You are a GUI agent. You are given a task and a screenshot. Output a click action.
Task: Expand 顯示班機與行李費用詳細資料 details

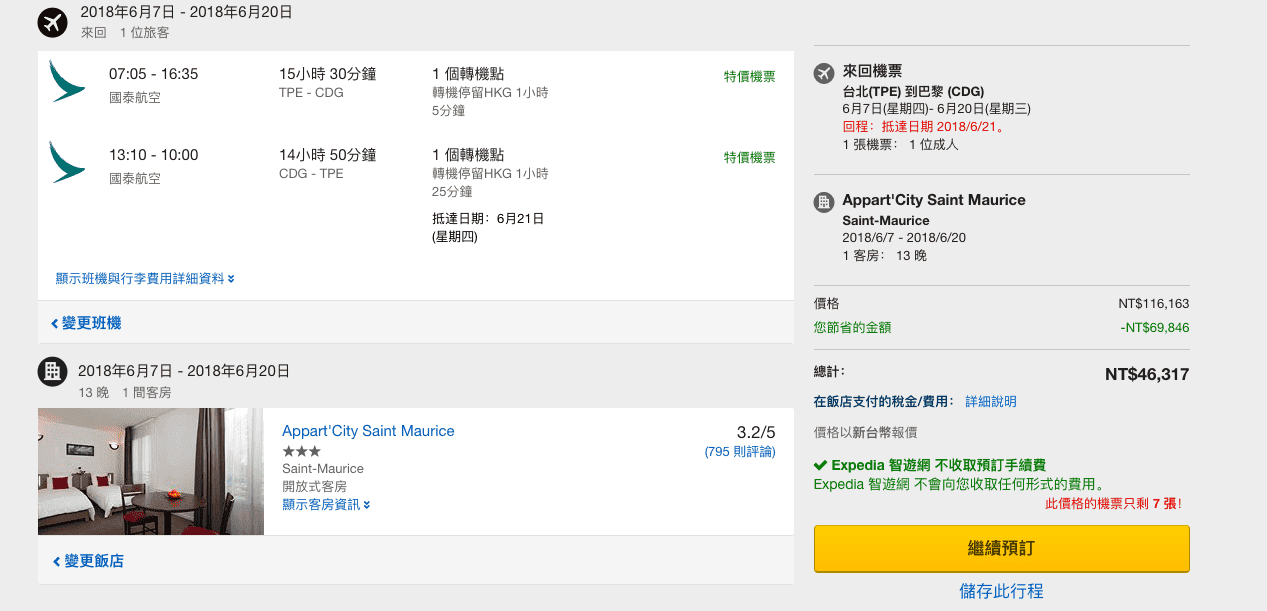pyautogui.click(x=141, y=279)
